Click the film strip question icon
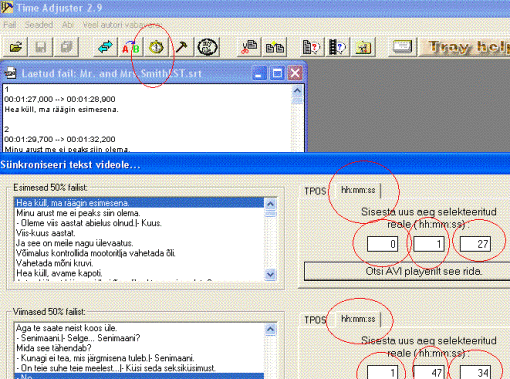Image resolution: width=510 pixels, height=379 pixels. [337, 47]
